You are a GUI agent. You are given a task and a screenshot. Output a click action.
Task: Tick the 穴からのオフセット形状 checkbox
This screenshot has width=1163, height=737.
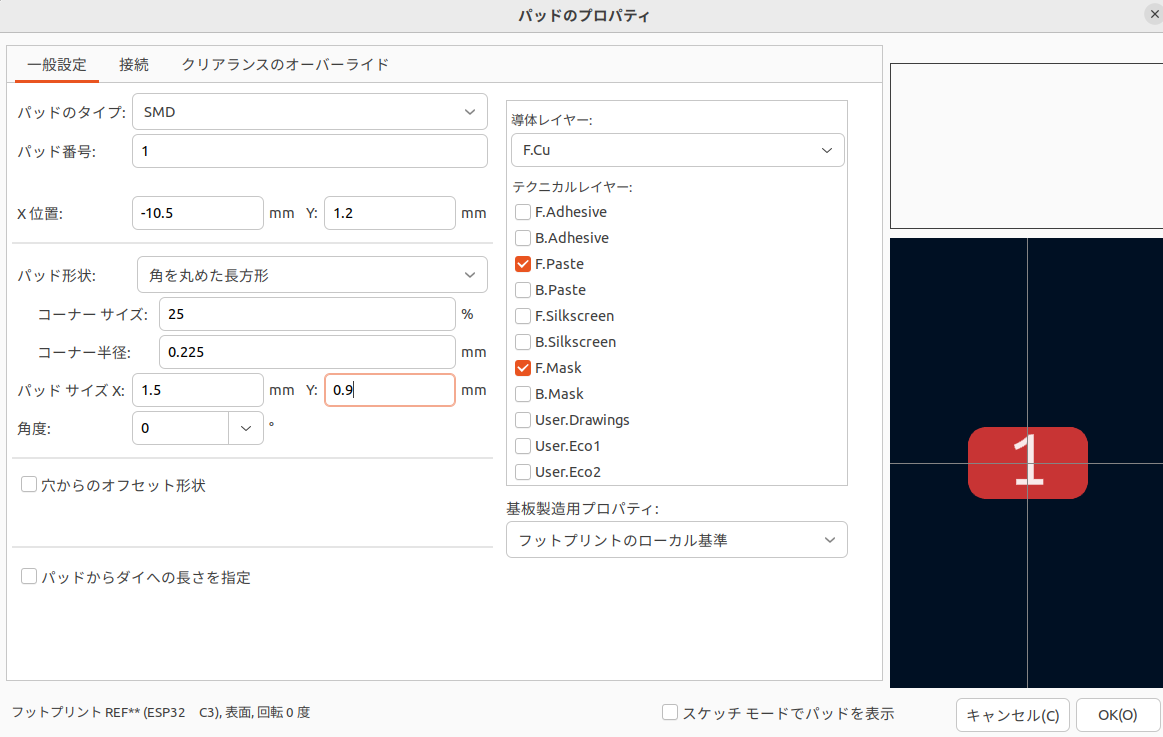(29, 485)
